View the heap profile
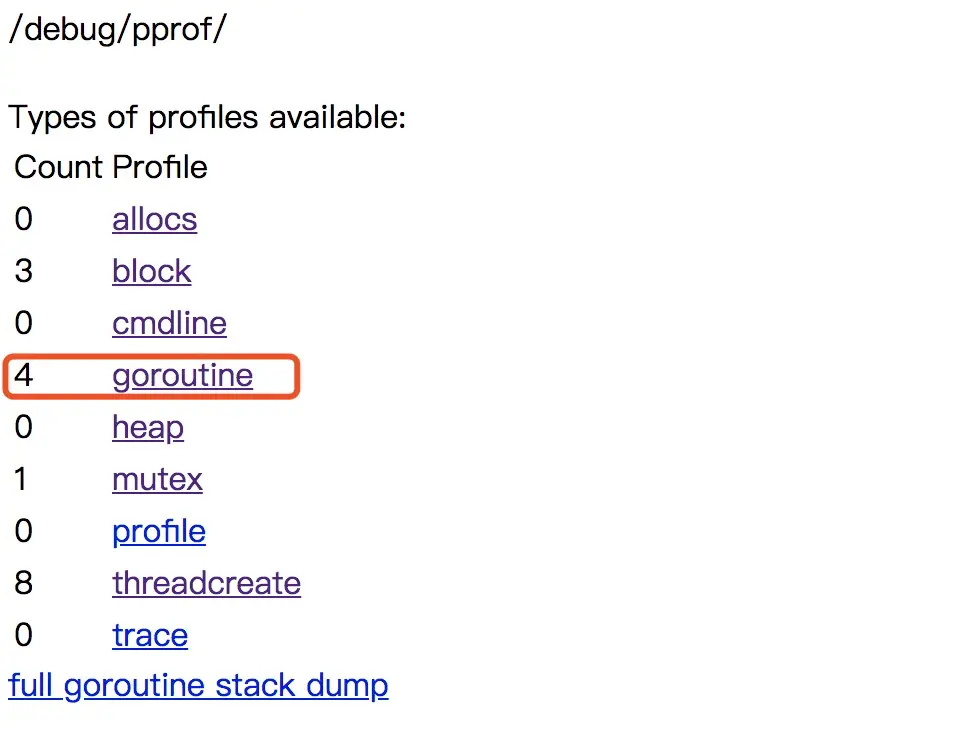The image size is (978, 732). (x=147, y=428)
